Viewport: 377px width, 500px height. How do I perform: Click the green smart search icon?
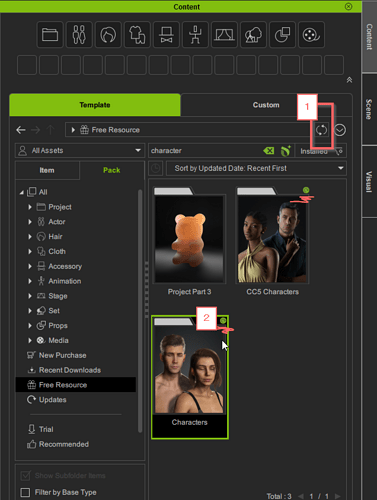coord(286,151)
